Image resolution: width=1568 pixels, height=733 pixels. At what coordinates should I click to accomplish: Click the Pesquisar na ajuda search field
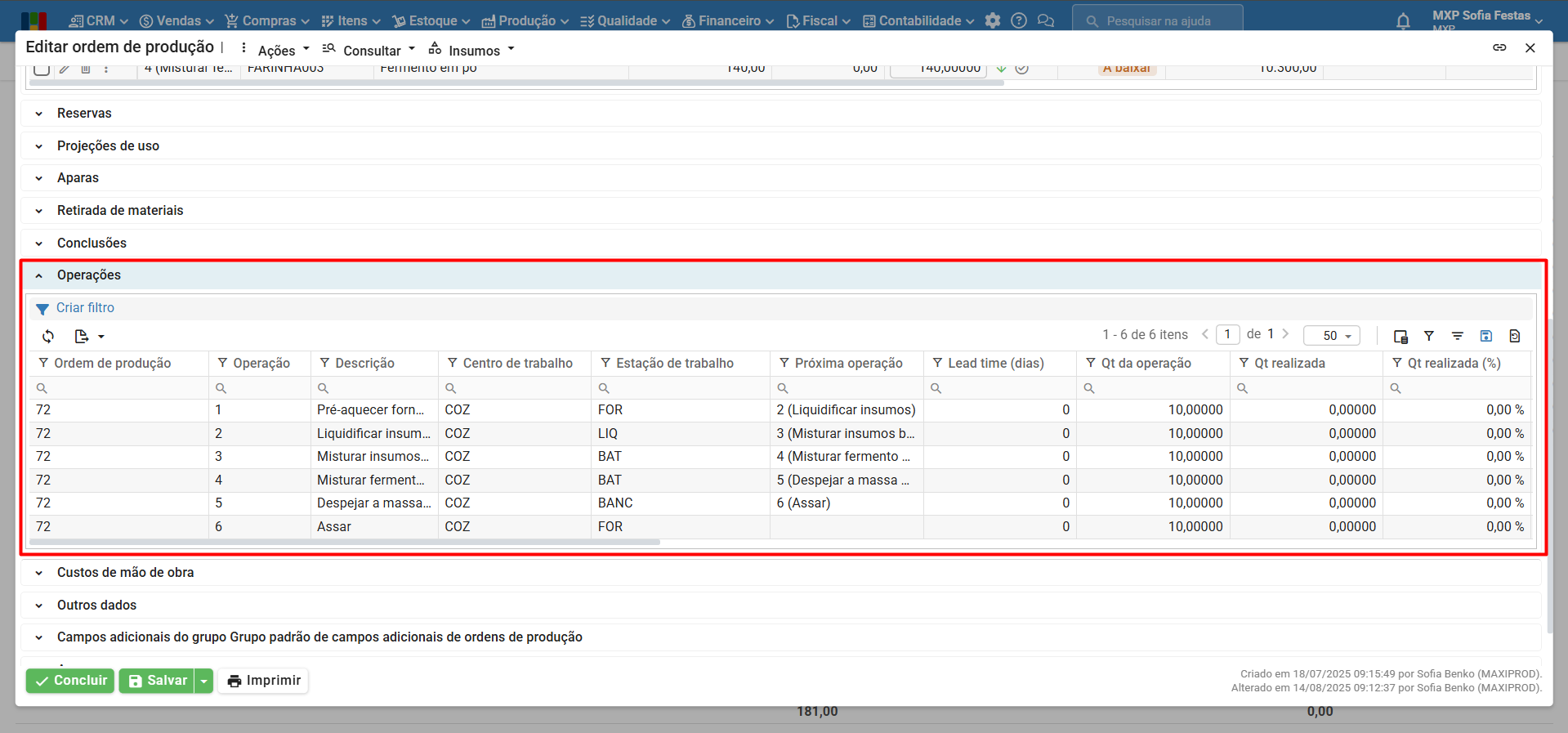point(1158,21)
